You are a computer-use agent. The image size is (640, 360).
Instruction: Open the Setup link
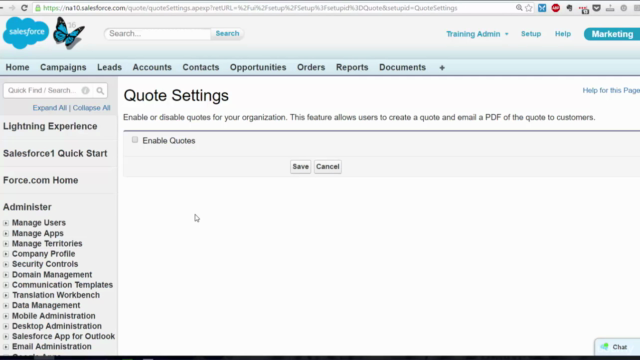[x=531, y=34]
